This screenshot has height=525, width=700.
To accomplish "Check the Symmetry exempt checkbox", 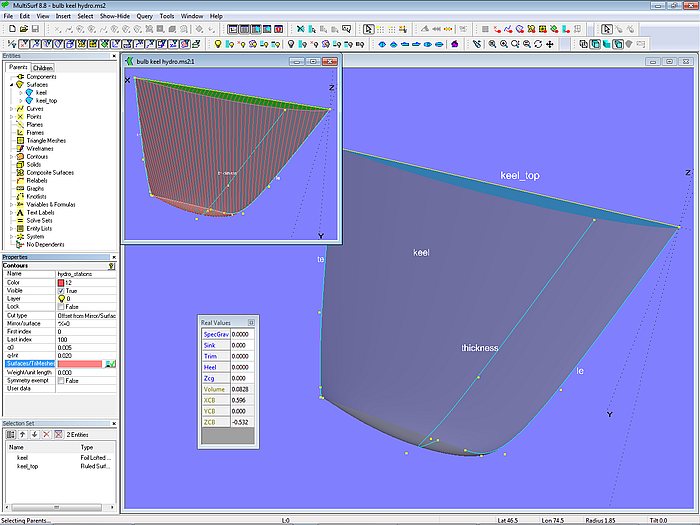I will [x=61, y=380].
